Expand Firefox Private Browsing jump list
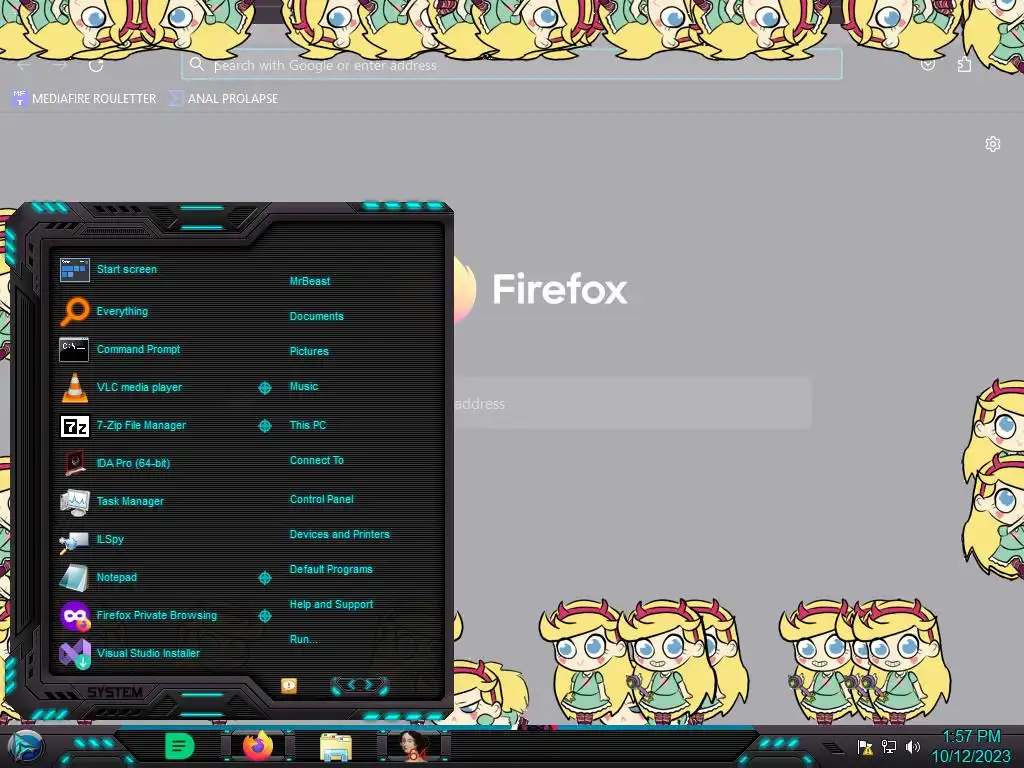The height and width of the screenshot is (768, 1024). click(x=264, y=616)
